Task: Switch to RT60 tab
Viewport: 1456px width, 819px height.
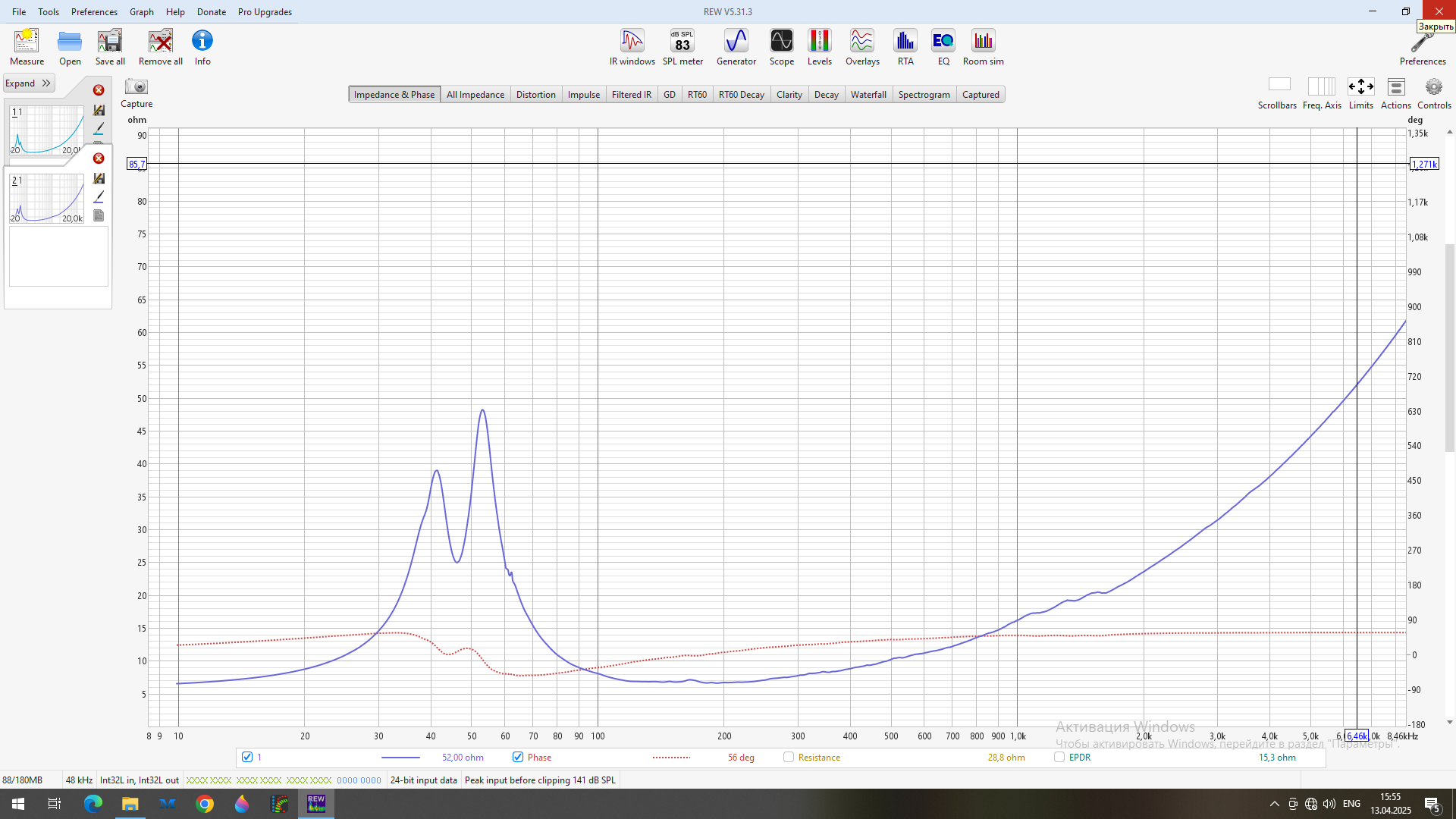Action: point(697,95)
